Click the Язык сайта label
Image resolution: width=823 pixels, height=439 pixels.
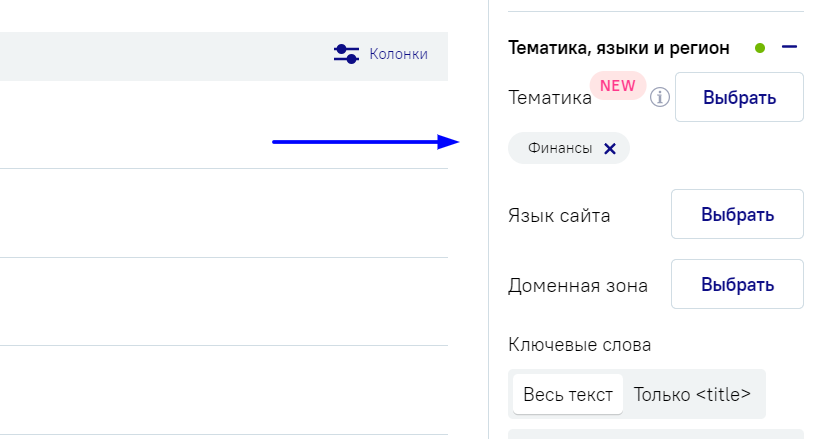559,215
